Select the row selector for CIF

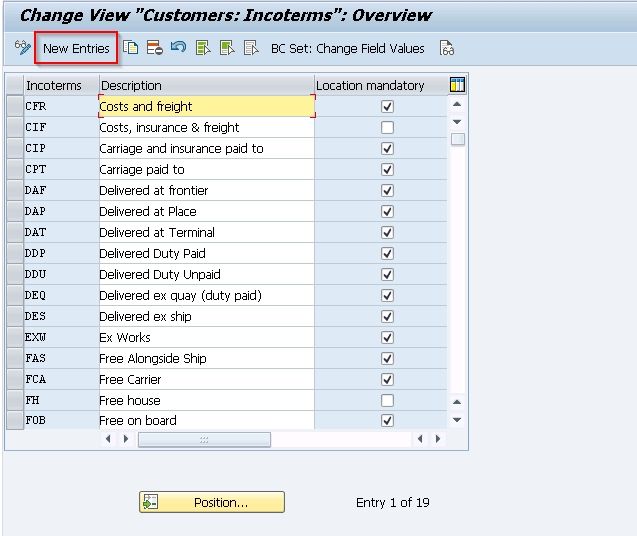coord(15,128)
